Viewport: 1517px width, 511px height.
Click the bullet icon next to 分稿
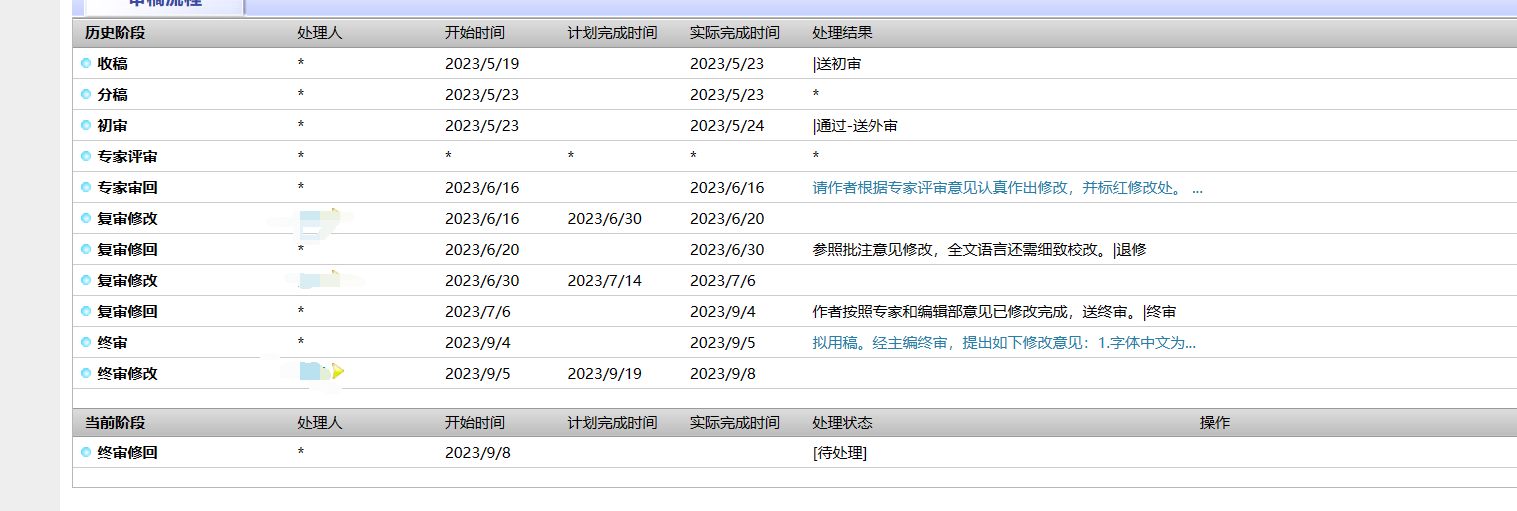click(86, 95)
